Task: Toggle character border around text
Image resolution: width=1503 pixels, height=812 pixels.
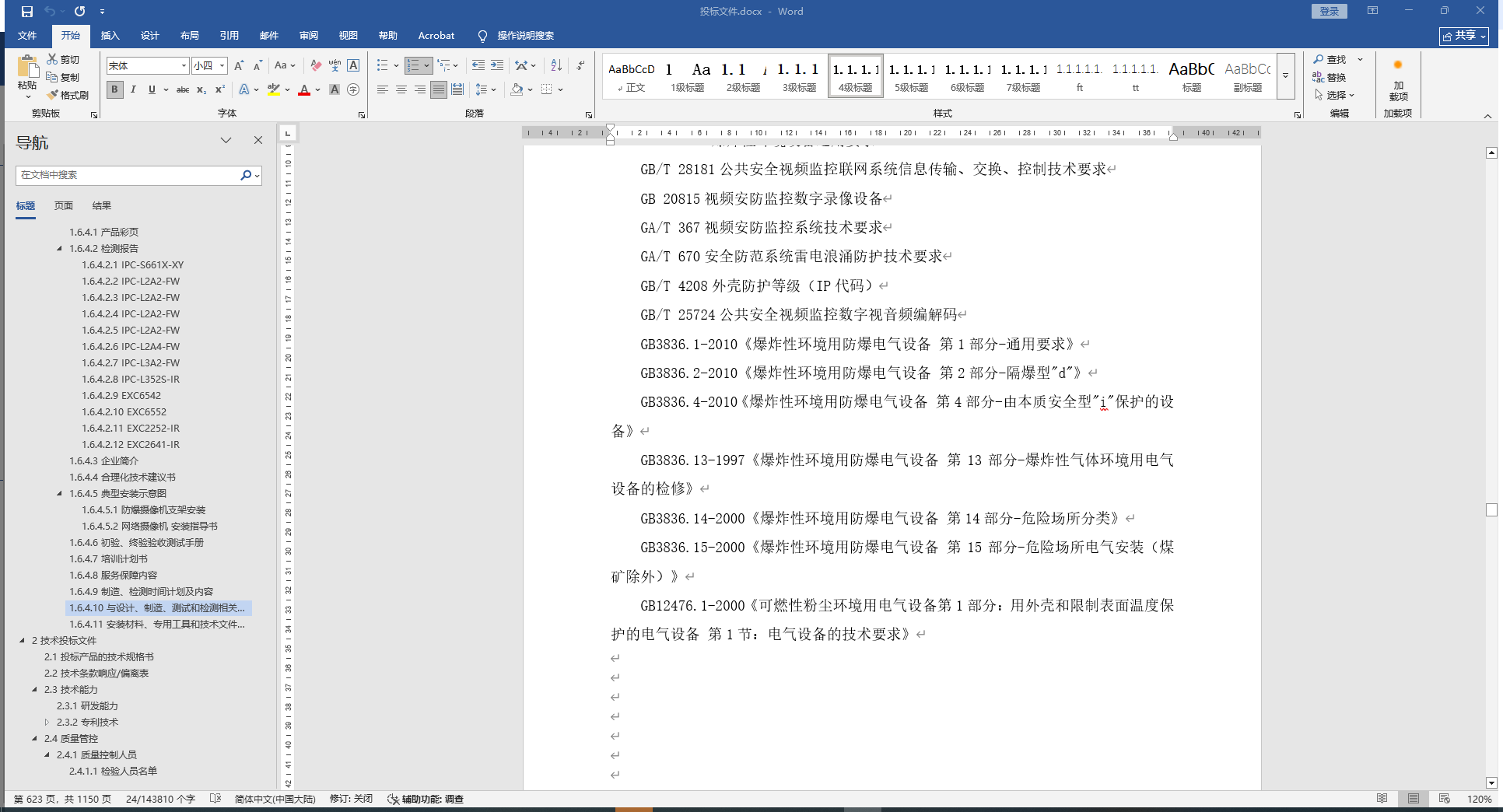Action: pyautogui.click(x=353, y=66)
